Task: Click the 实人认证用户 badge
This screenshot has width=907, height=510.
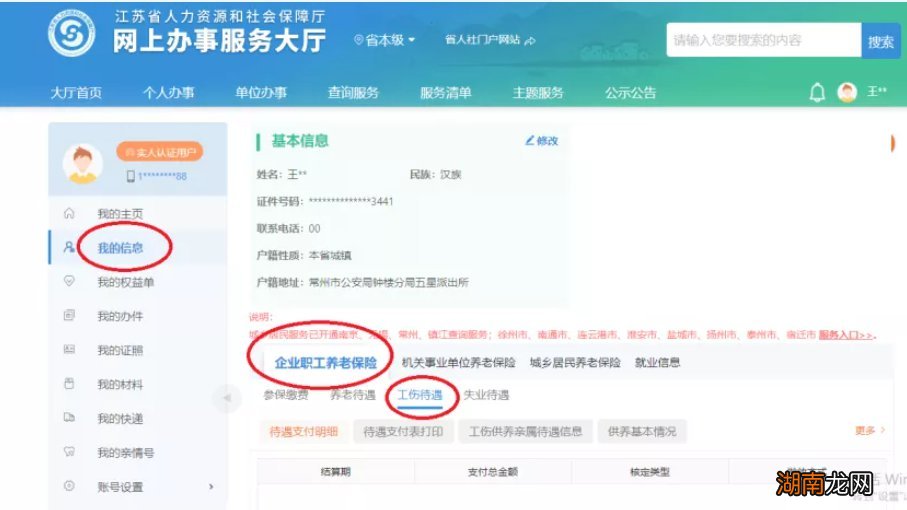Action: 160,152
